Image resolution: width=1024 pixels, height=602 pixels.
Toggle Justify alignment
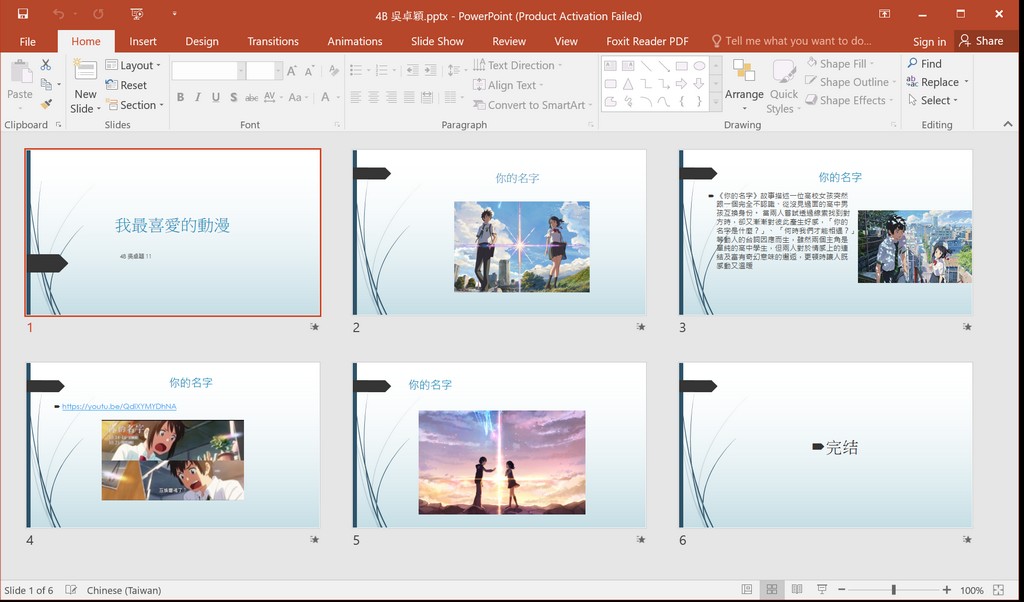pyautogui.click(x=409, y=97)
